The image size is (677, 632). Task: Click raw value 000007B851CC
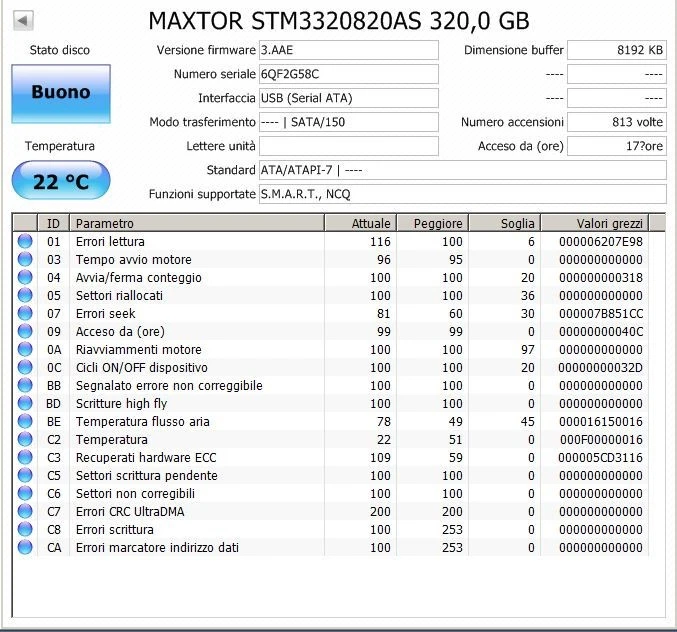(601, 314)
